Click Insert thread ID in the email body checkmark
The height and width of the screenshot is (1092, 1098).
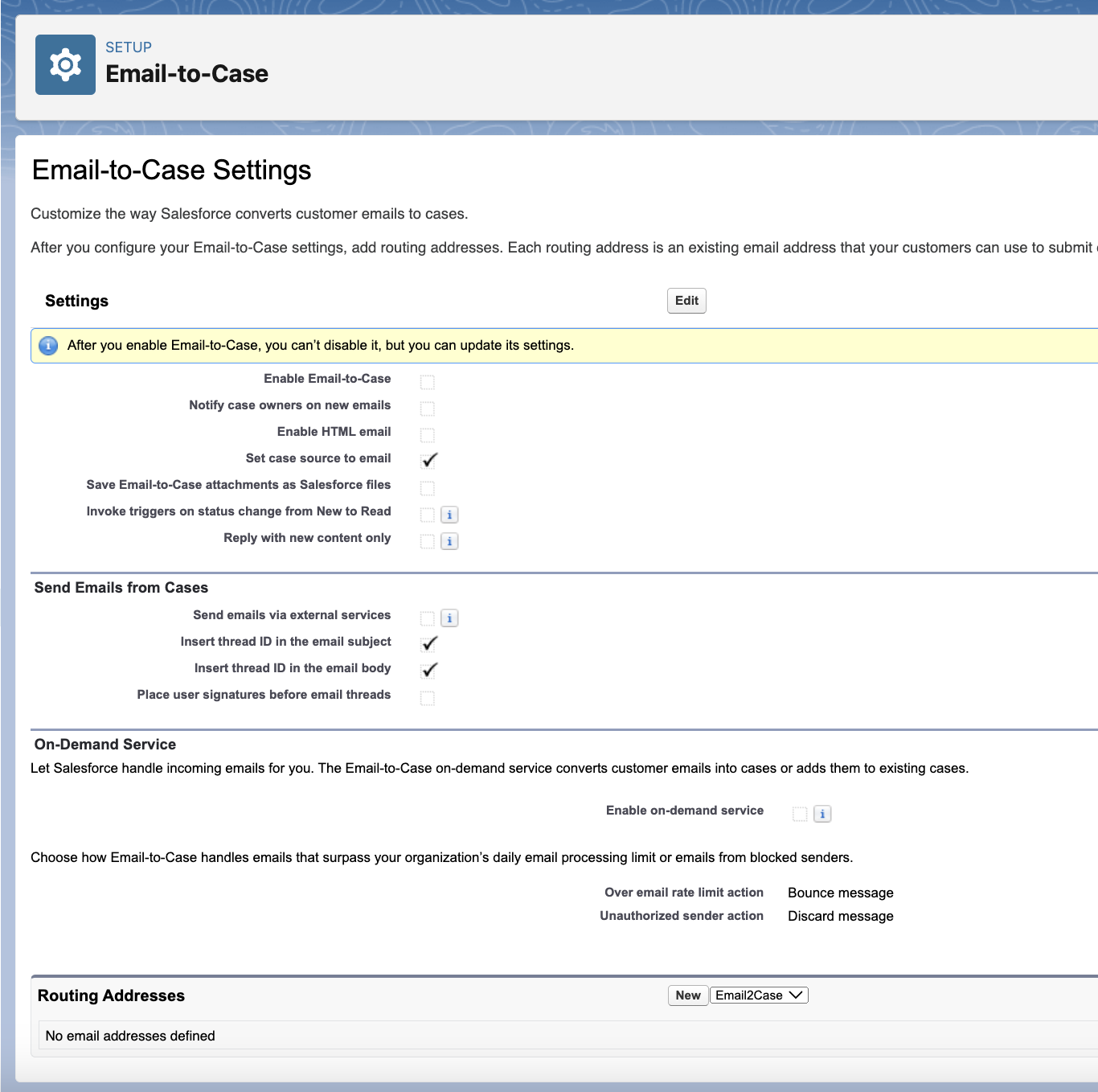click(x=429, y=671)
